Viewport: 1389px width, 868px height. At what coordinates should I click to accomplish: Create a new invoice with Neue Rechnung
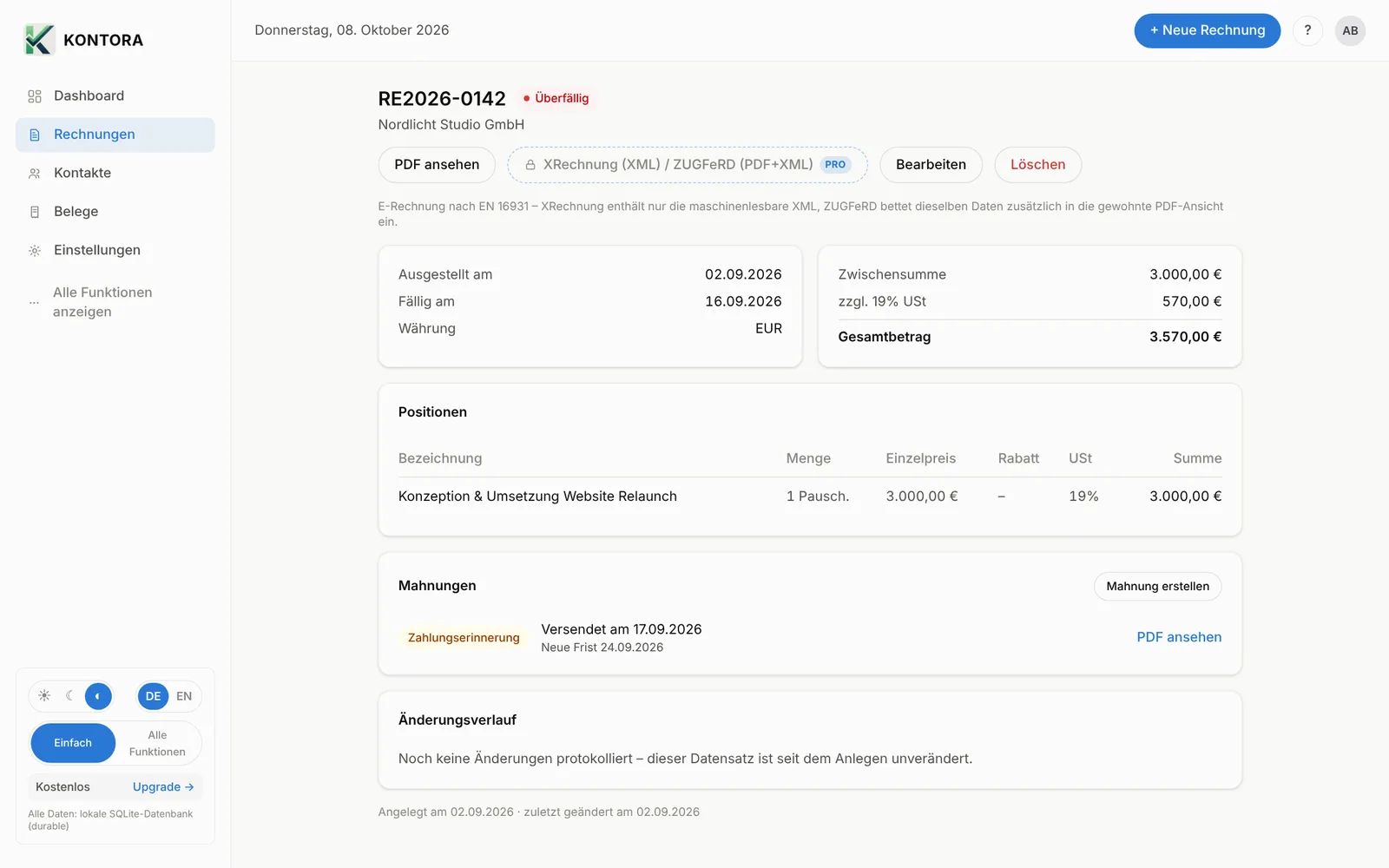click(x=1207, y=30)
